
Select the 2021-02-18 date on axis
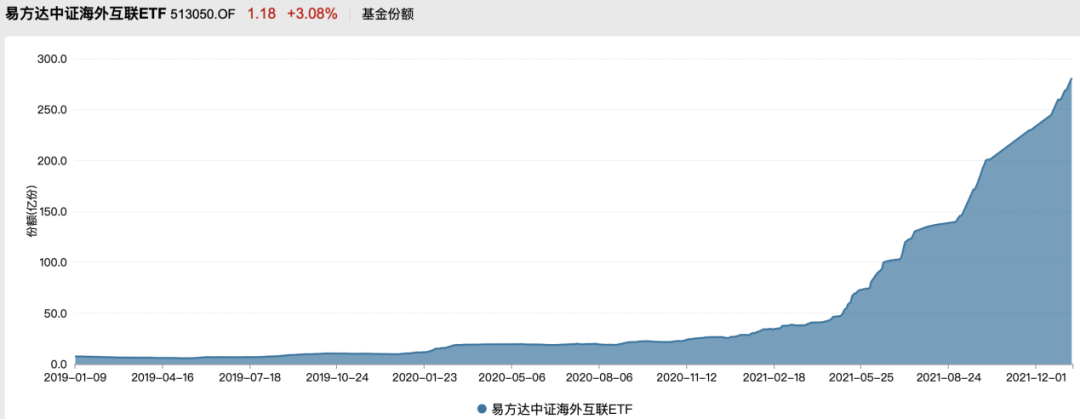pyautogui.click(x=773, y=378)
